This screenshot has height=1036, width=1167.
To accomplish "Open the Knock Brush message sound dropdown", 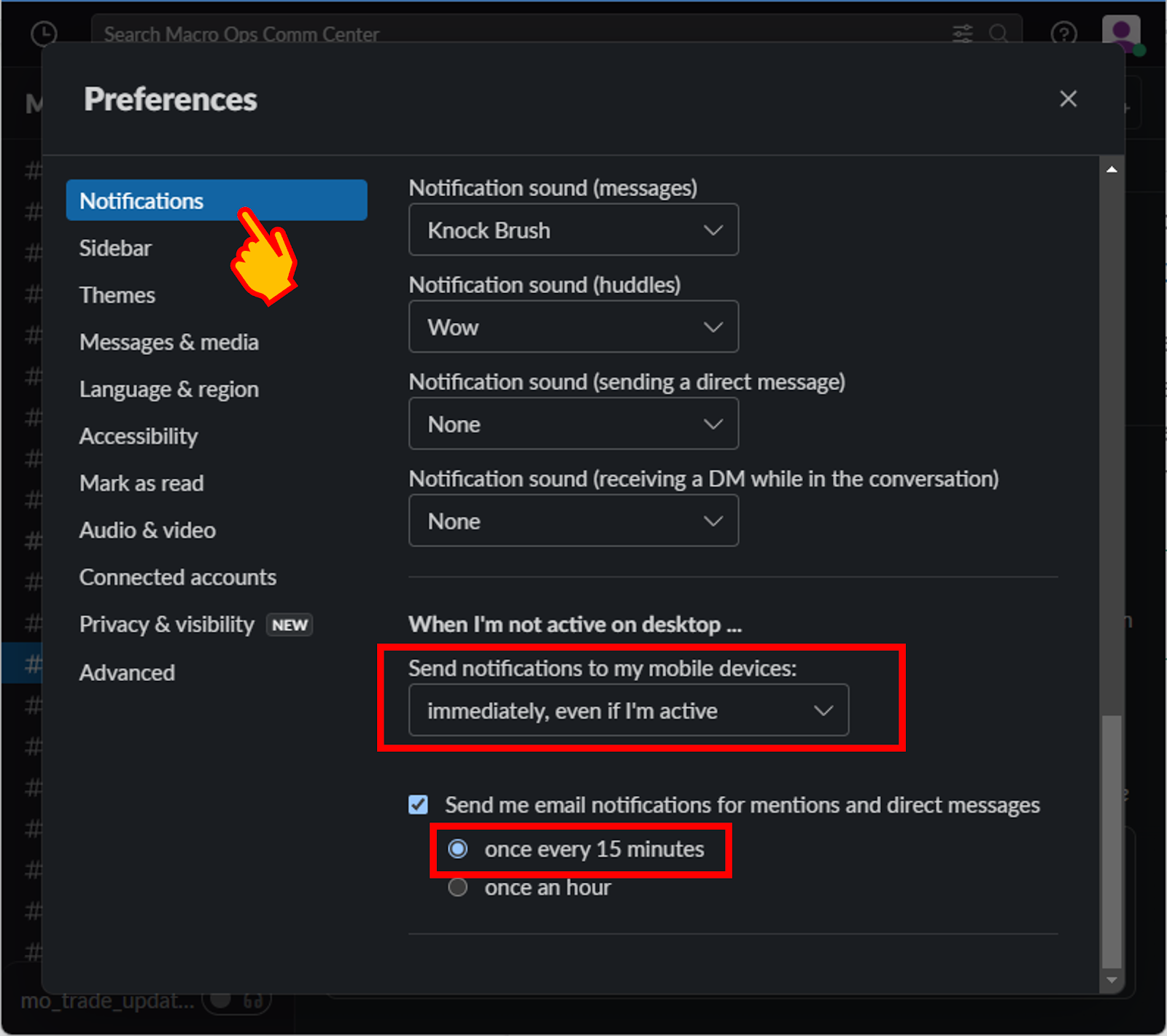I will click(x=574, y=230).
